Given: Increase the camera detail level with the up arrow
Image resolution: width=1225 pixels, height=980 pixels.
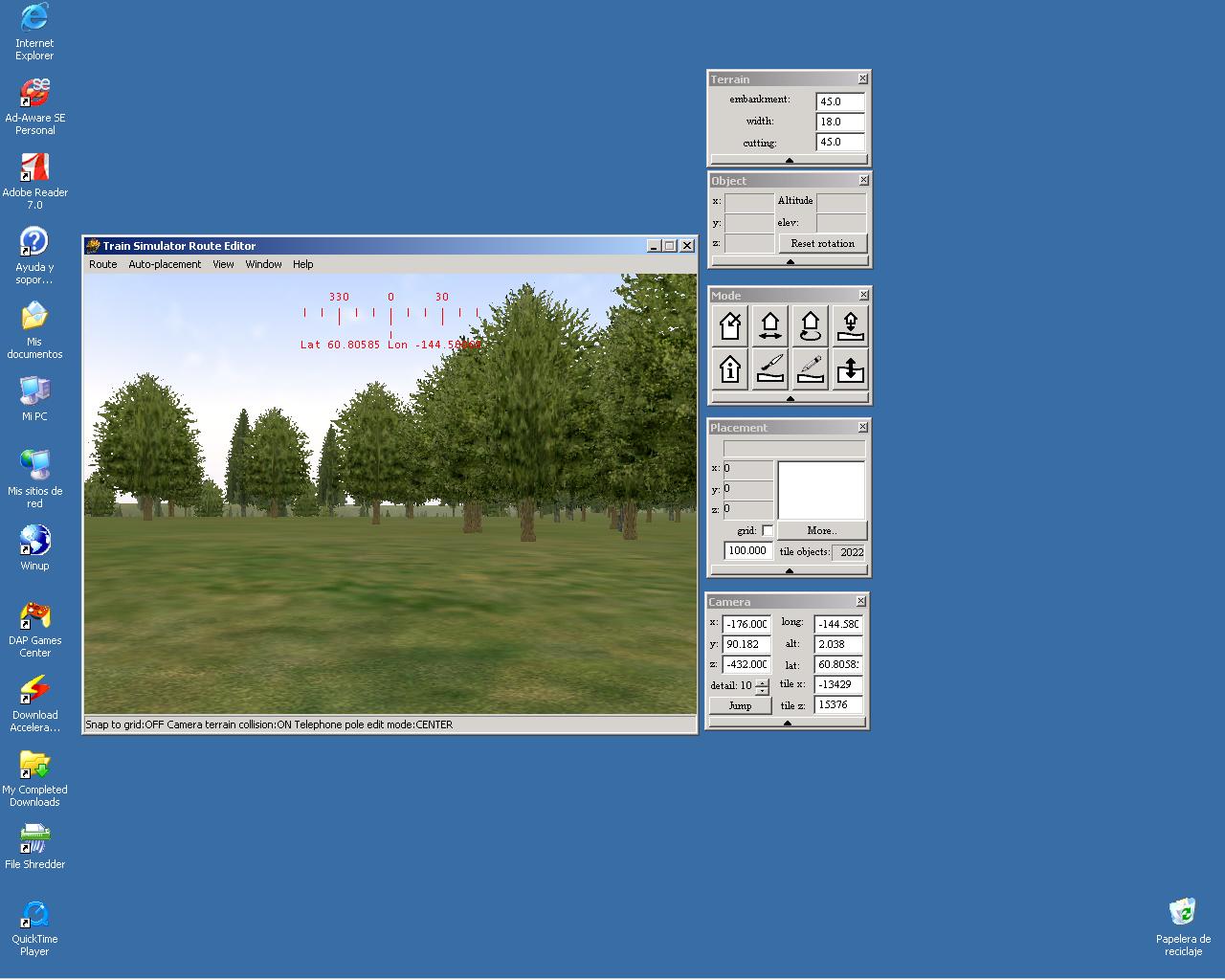Looking at the screenshot, I should [x=762, y=682].
